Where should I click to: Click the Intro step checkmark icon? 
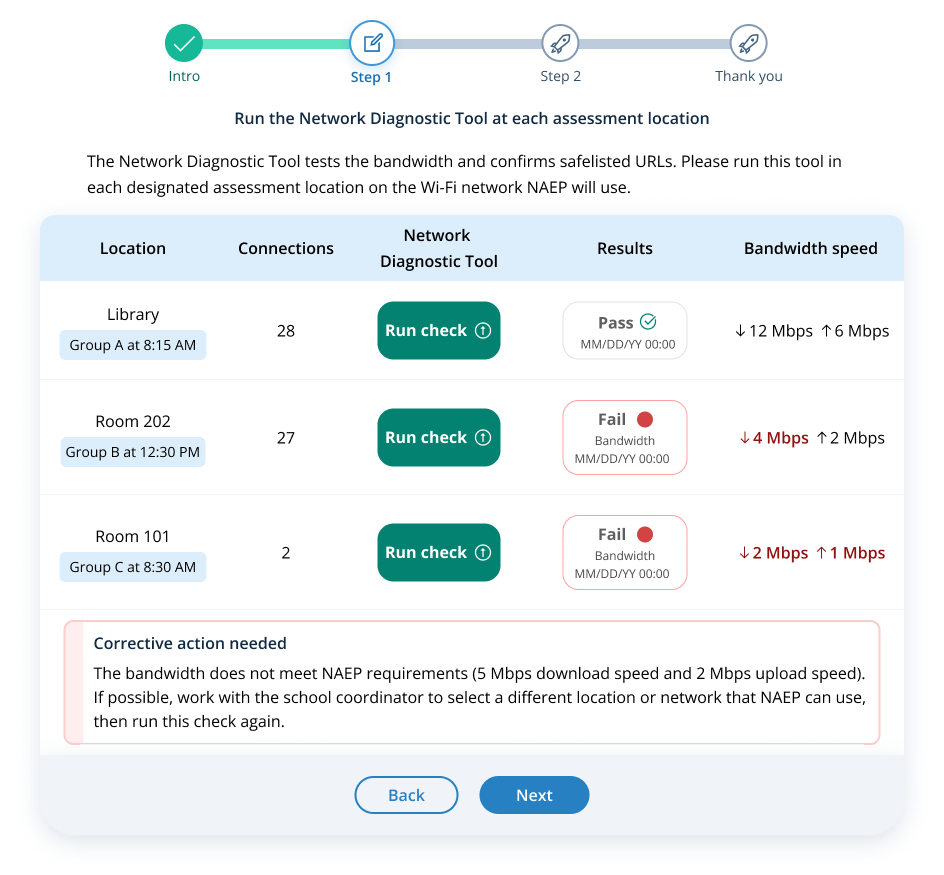(x=184, y=44)
